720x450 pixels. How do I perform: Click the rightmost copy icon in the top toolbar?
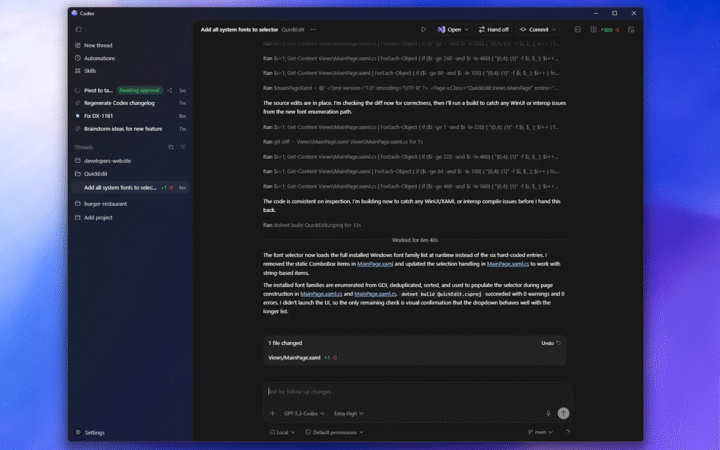click(x=631, y=29)
